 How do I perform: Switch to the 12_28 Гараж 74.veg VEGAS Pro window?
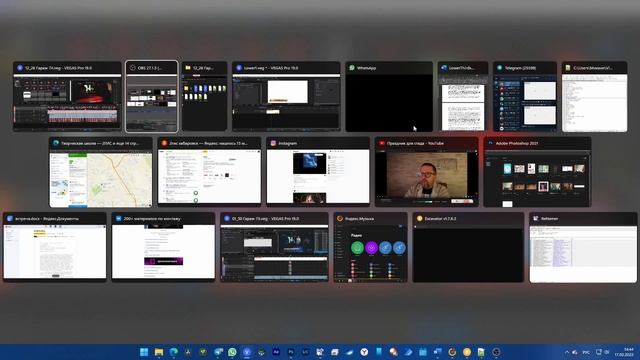[x=67, y=96]
